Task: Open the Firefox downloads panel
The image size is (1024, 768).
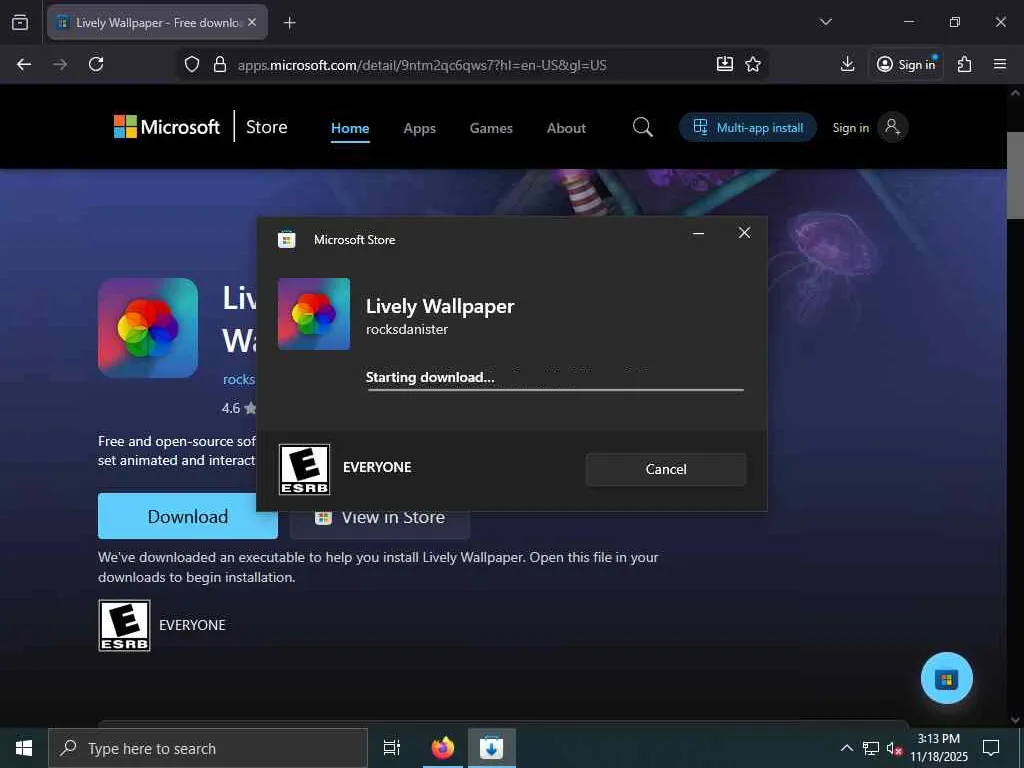Action: tap(847, 64)
